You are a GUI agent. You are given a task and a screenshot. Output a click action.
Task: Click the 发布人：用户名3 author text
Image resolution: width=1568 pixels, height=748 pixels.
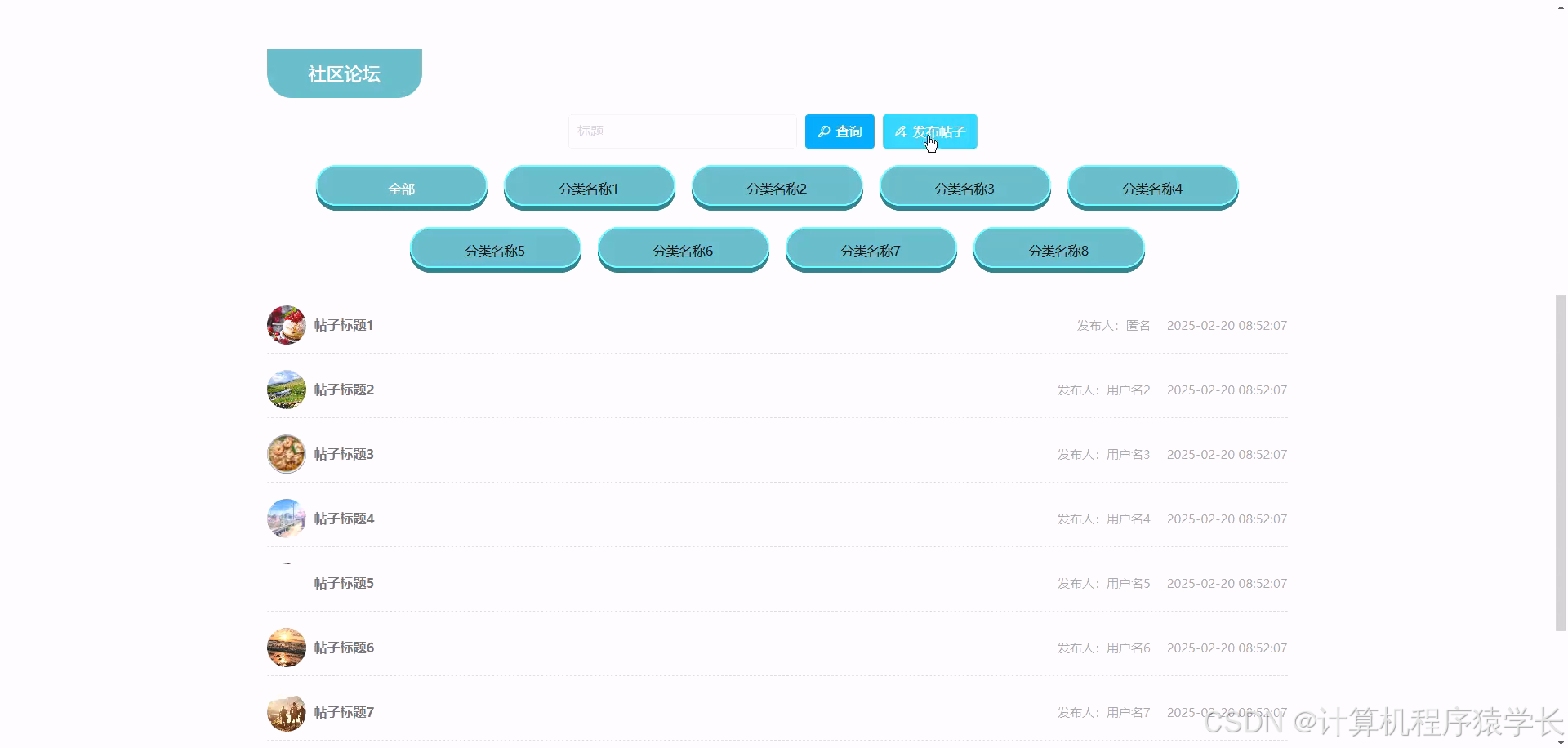(x=1104, y=454)
